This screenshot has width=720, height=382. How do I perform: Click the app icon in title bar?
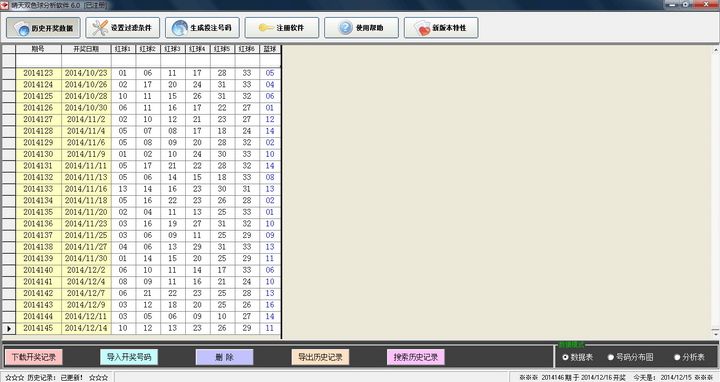[x=5, y=5]
